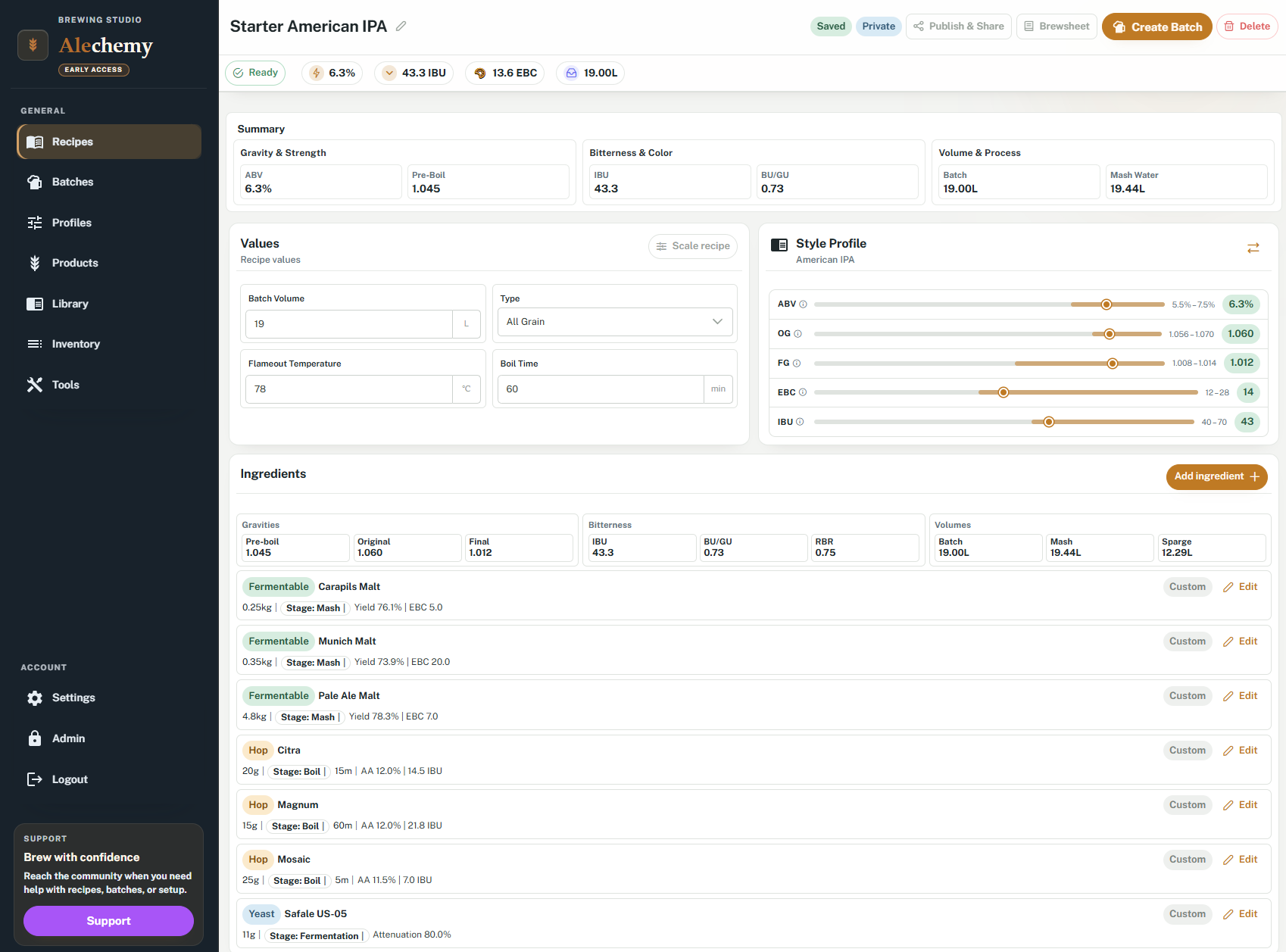Select the Tools sidebar icon
The width and height of the screenshot is (1286, 952).
(35, 385)
